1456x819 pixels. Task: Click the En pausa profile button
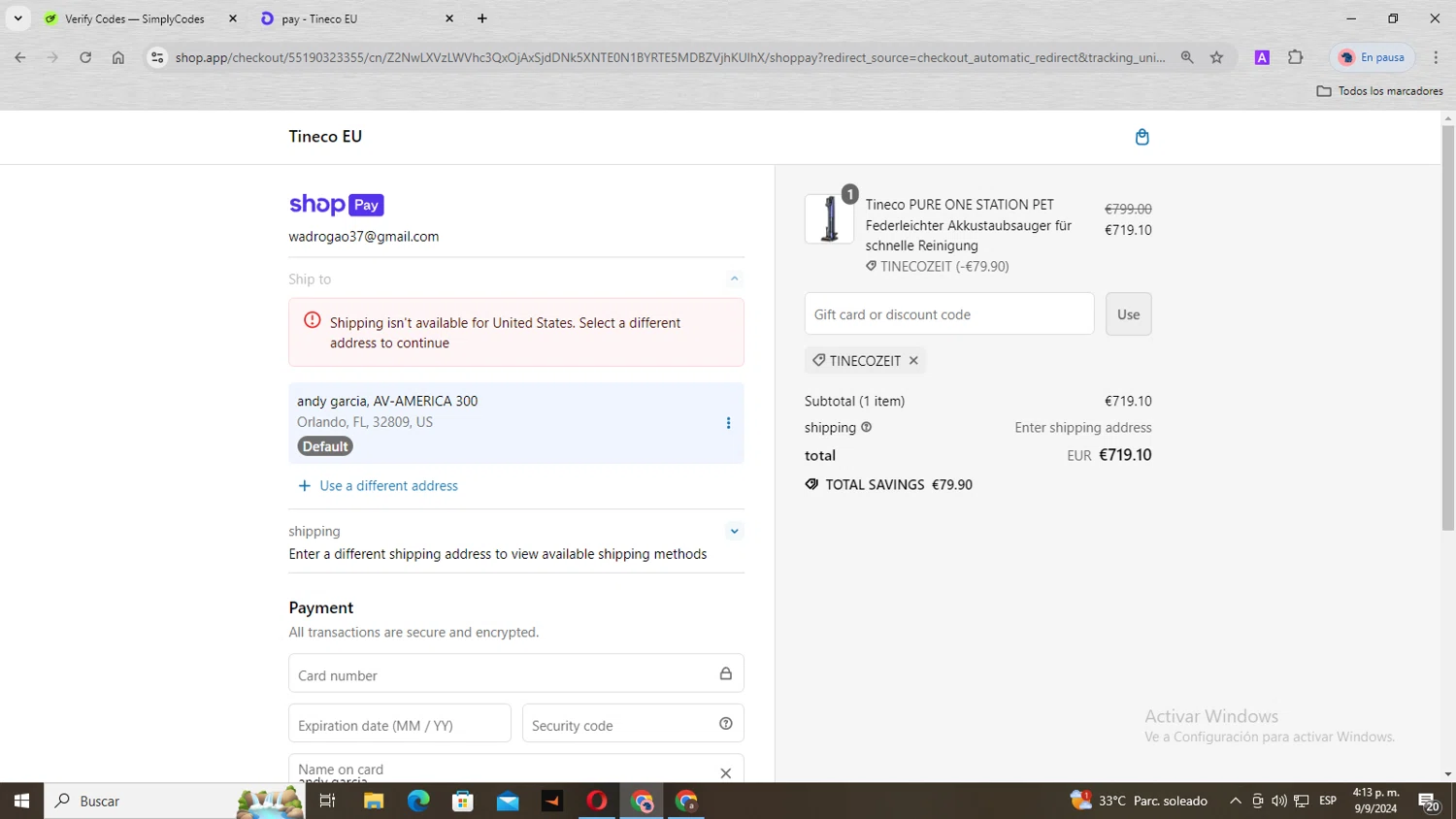[x=1373, y=57]
